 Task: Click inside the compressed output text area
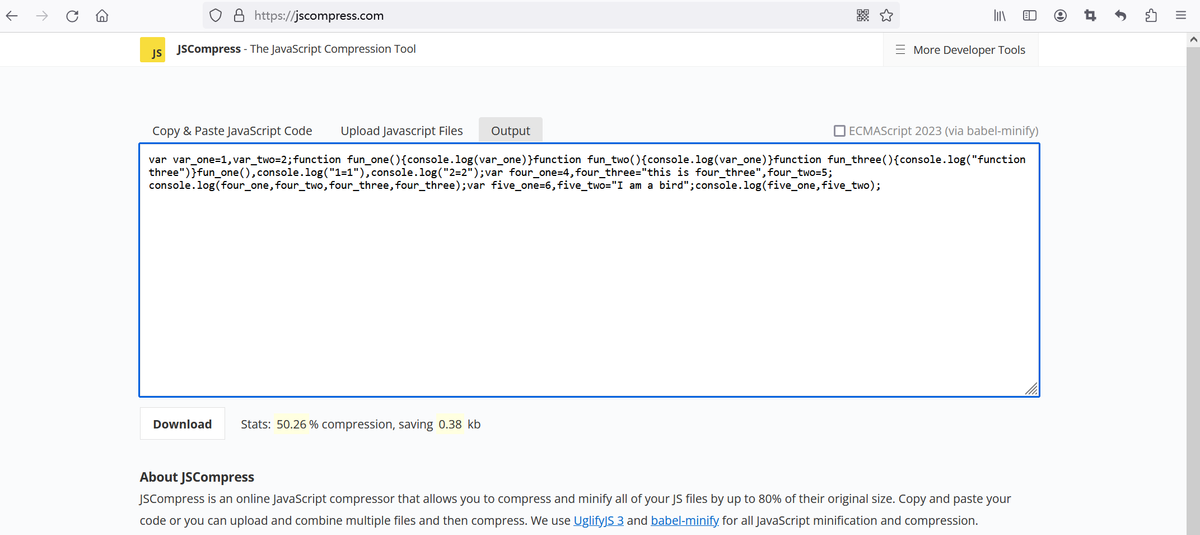coord(588,300)
